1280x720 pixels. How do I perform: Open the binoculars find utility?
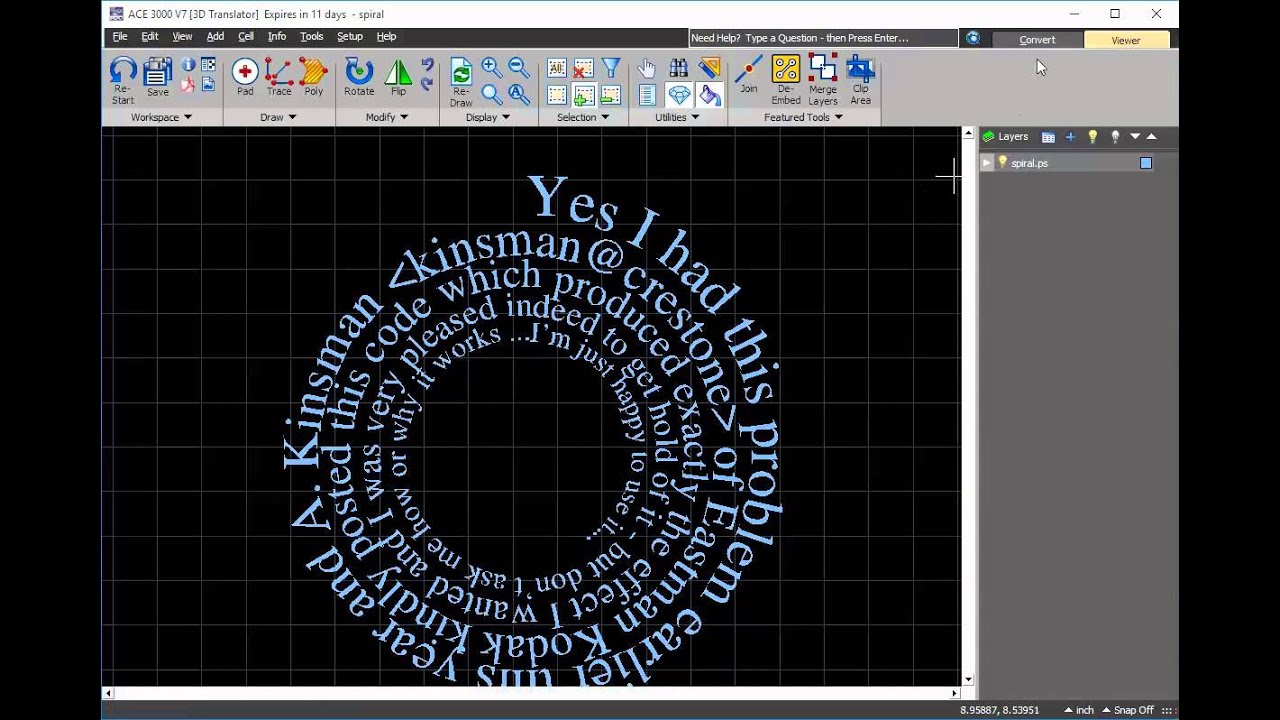click(x=678, y=68)
